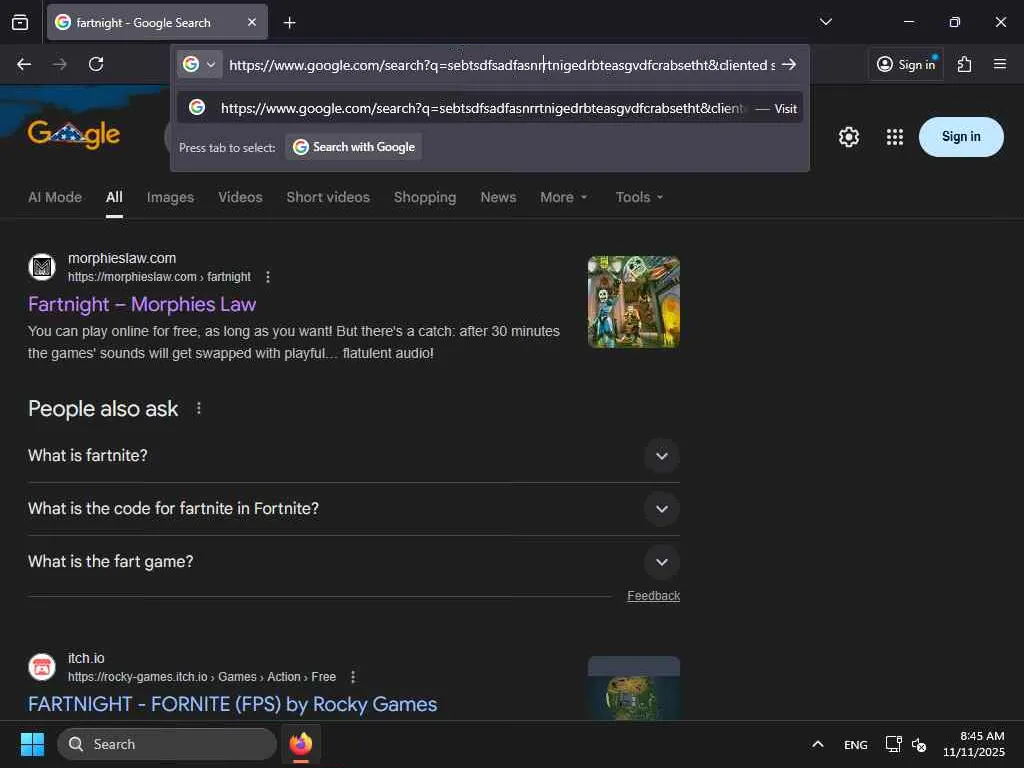Viewport: 1024px width, 768px height.
Task: Show hidden system tray icons
Action: pos(818,744)
